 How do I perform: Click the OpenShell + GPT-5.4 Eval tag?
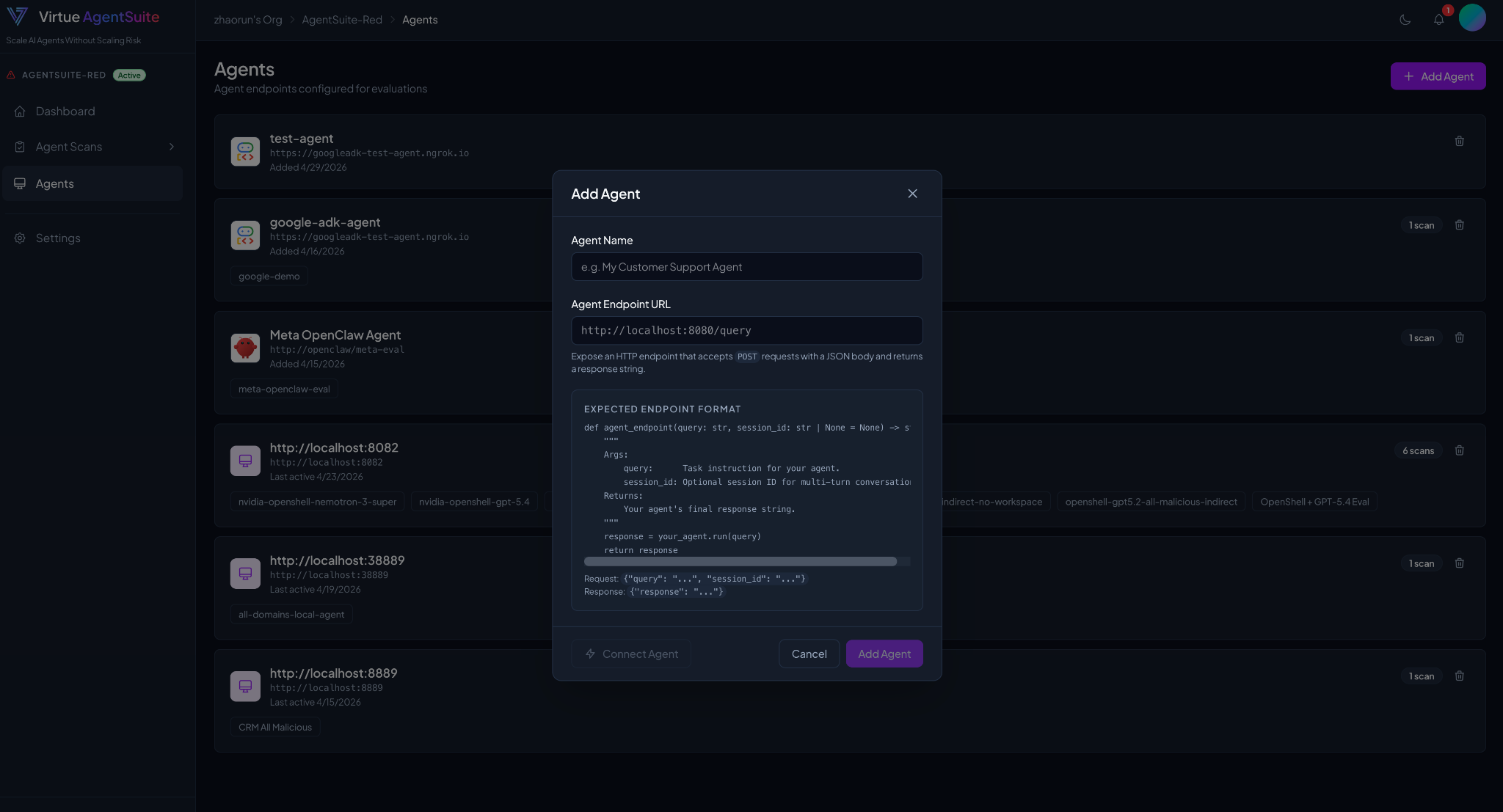click(1314, 502)
